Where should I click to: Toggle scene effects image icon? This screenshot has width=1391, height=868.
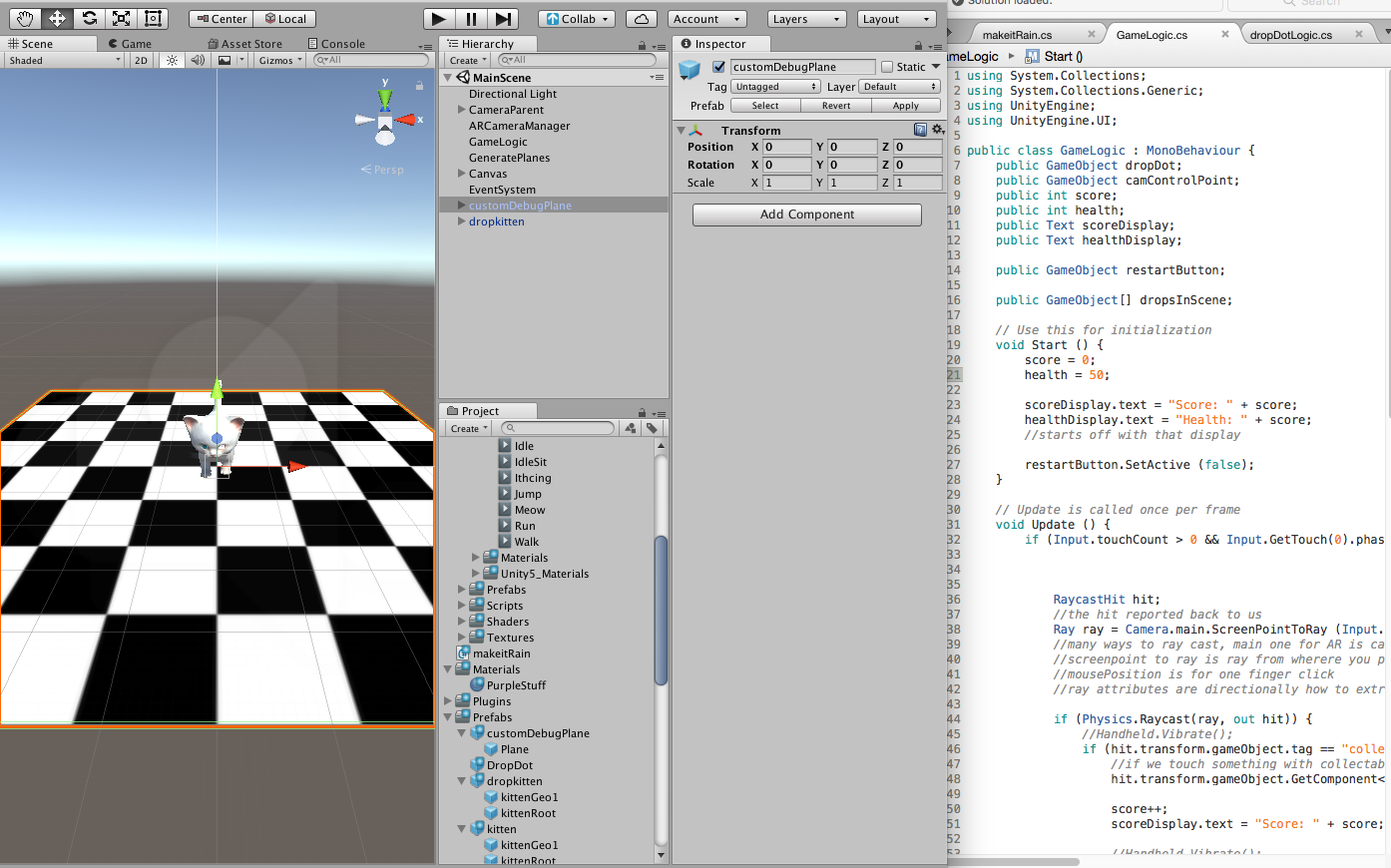[225, 60]
